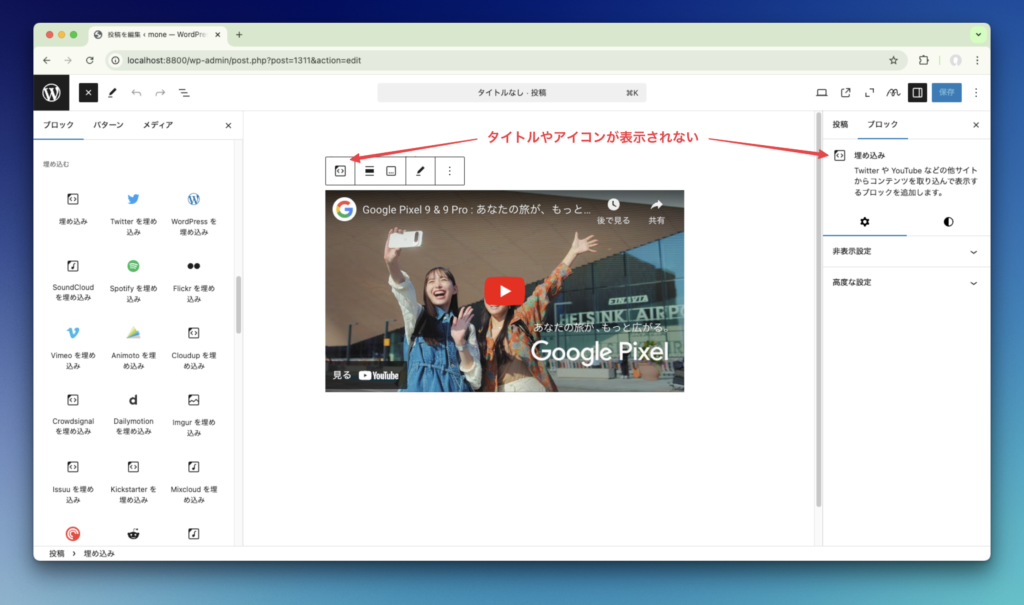Open the document overview list
The image size is (1024, 605).
coord(184,93)
